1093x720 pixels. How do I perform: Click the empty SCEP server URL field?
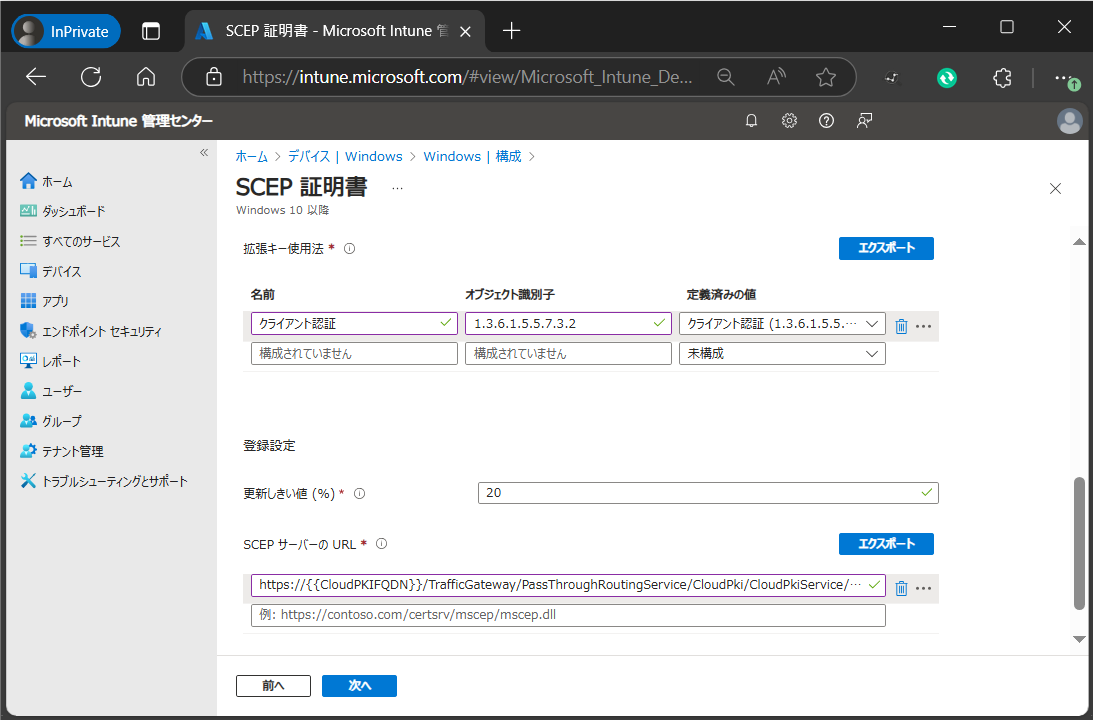pyautogui.click(x=567, y=615)
